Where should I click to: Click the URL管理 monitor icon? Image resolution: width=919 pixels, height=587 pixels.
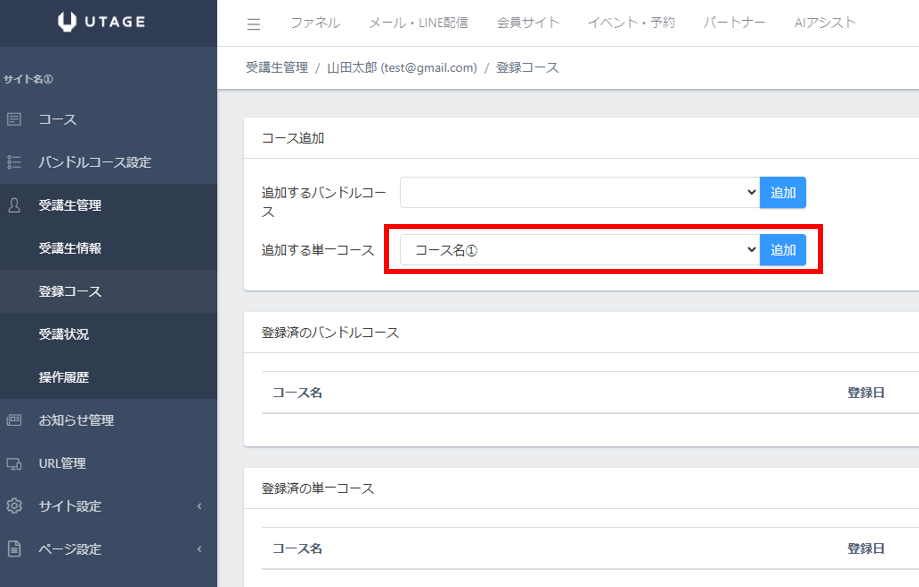(x=14, y=463)
